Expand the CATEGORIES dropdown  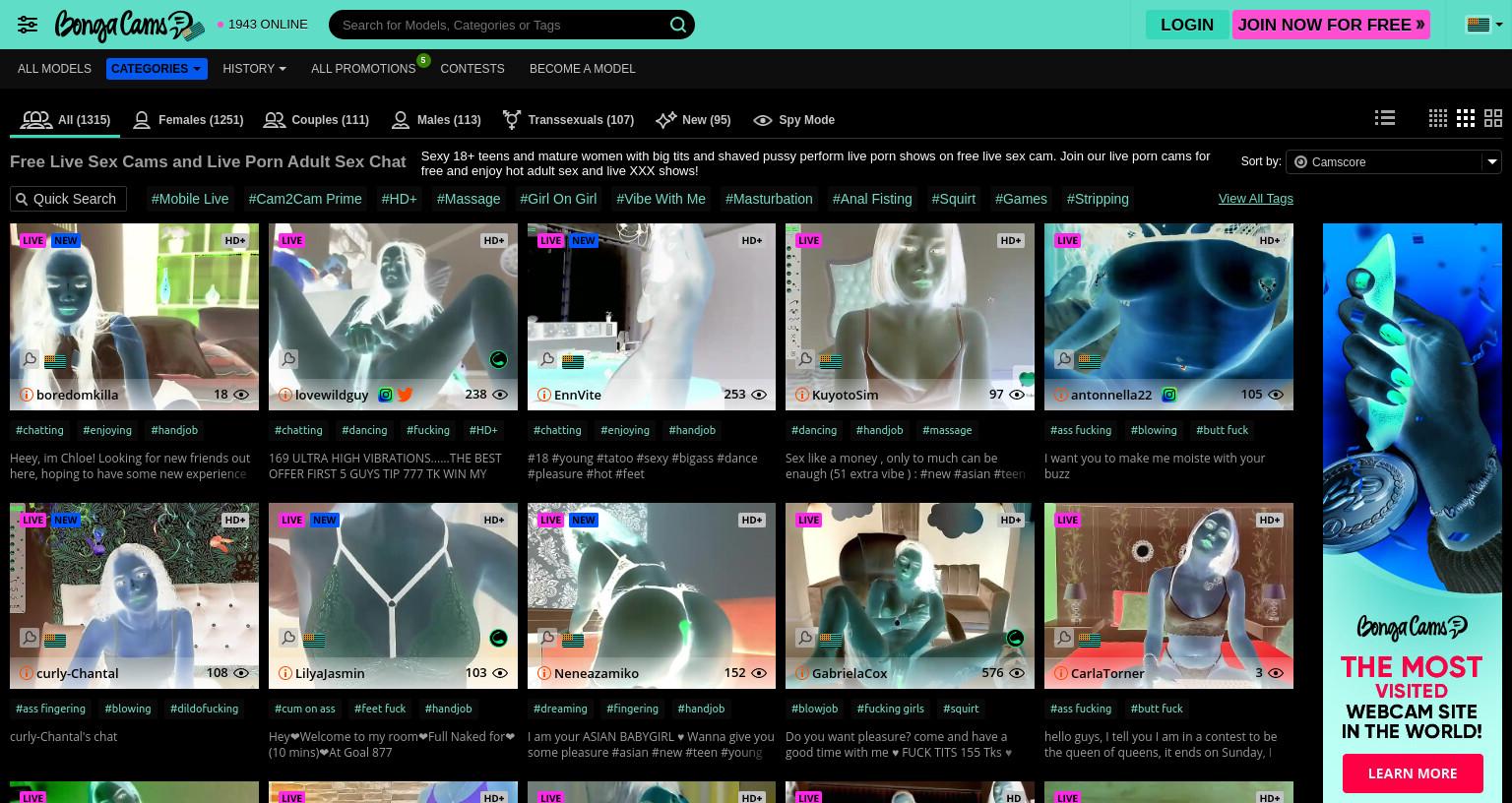(x=157, y=69)
